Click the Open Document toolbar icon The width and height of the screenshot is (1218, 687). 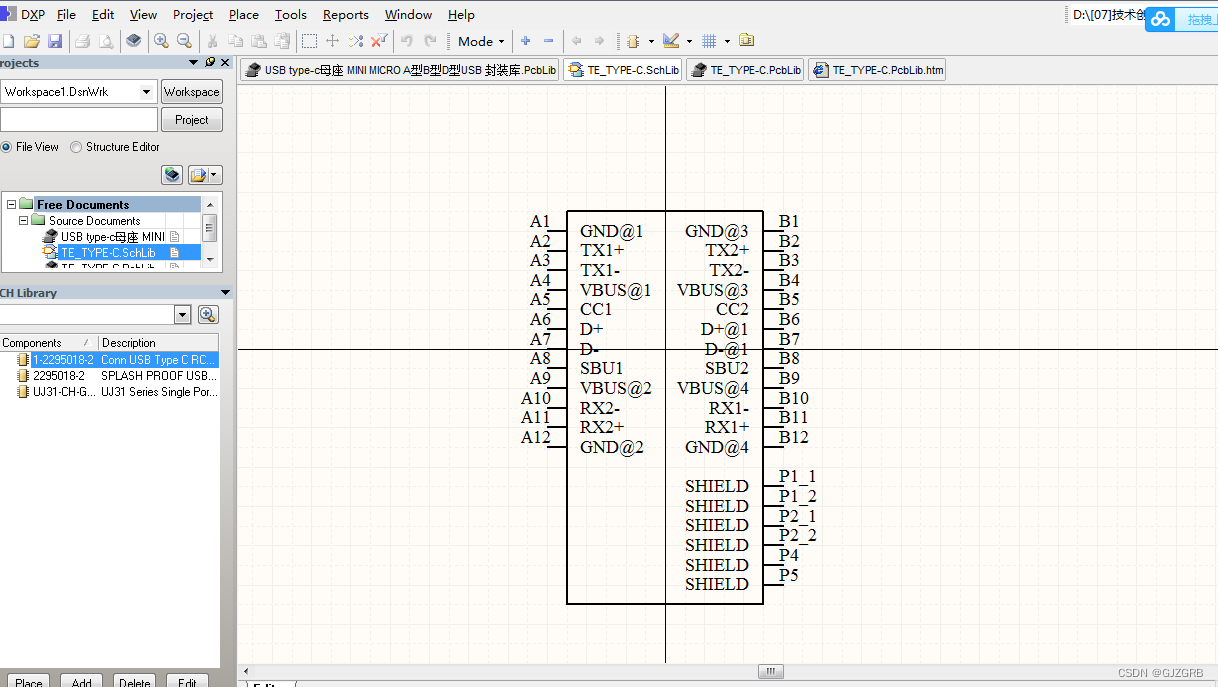coord(30,41)
